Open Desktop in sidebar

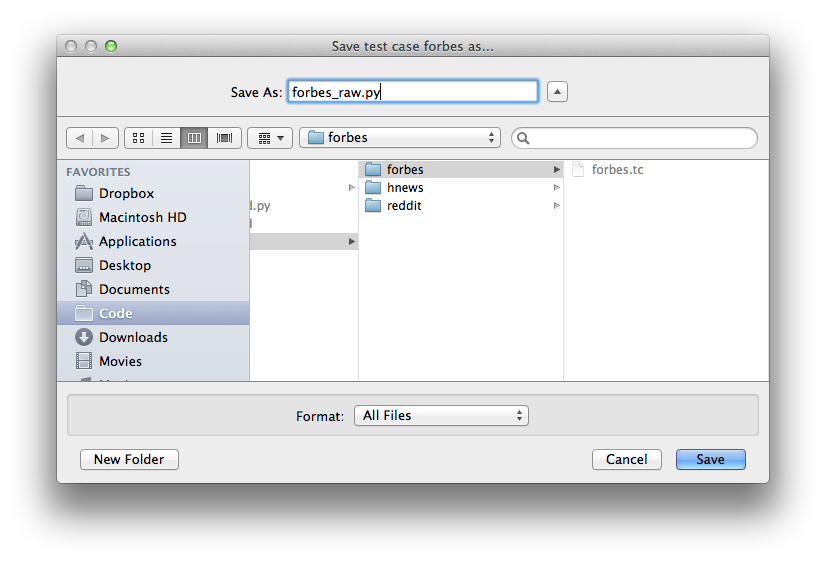tap(153, 265)
